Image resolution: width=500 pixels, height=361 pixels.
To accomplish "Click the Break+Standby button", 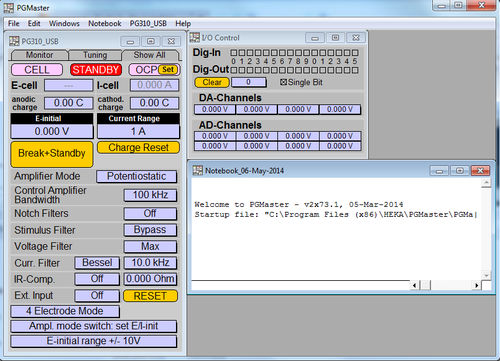I will [52, 154].
